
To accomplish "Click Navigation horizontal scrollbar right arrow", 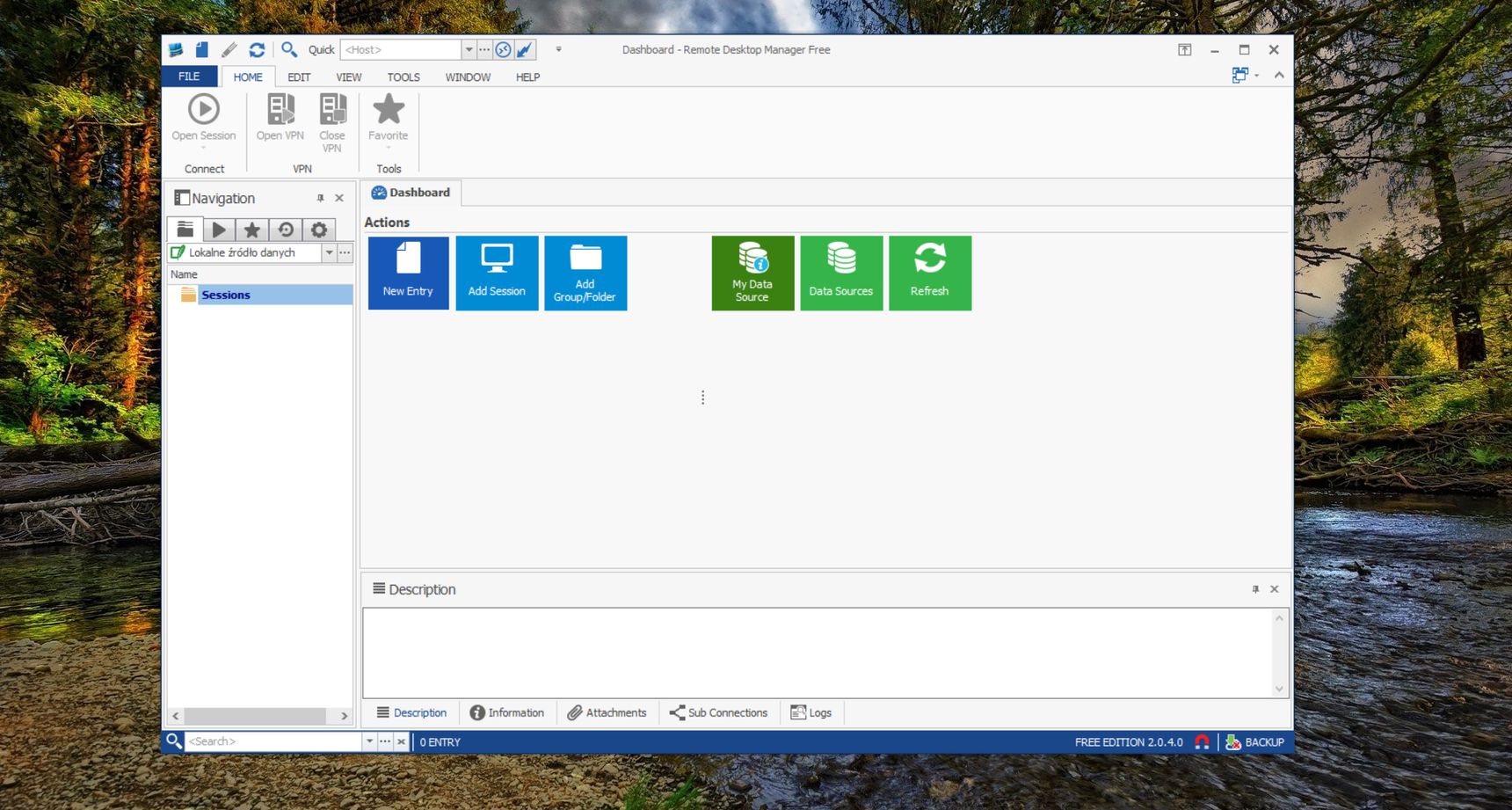I will click(x=344, y=716).
